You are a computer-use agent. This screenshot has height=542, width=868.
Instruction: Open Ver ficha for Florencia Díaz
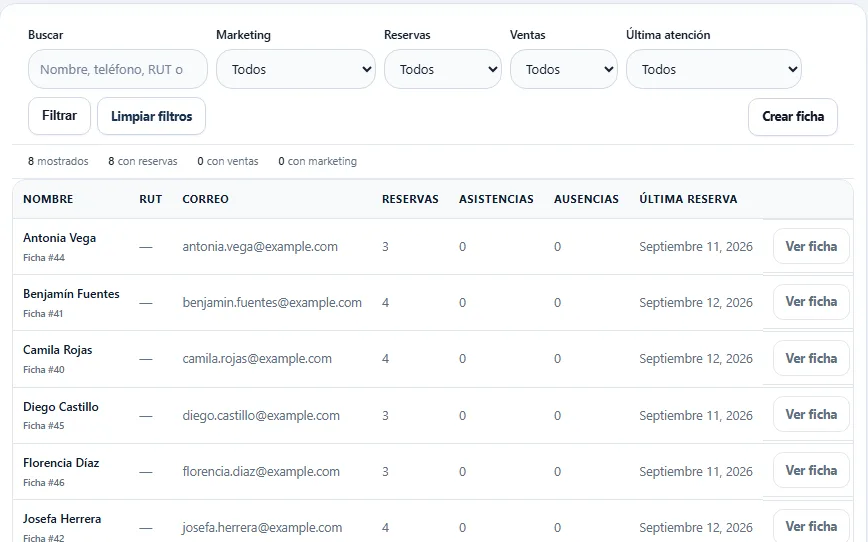[x=811, y=470]
